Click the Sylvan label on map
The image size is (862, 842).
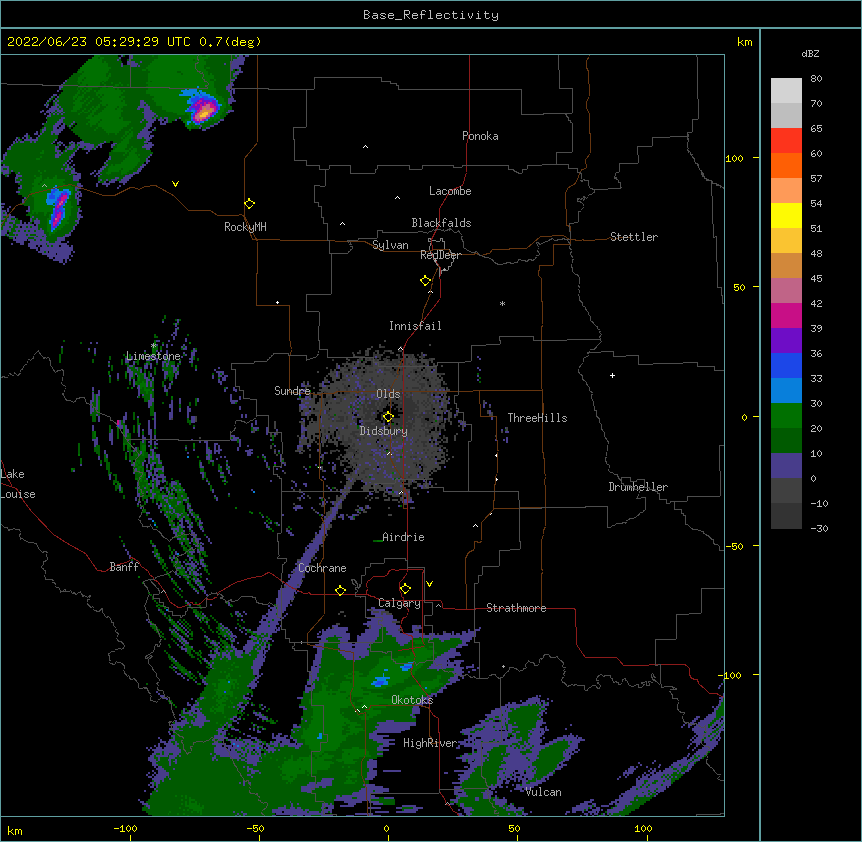[x=390, y=245]
